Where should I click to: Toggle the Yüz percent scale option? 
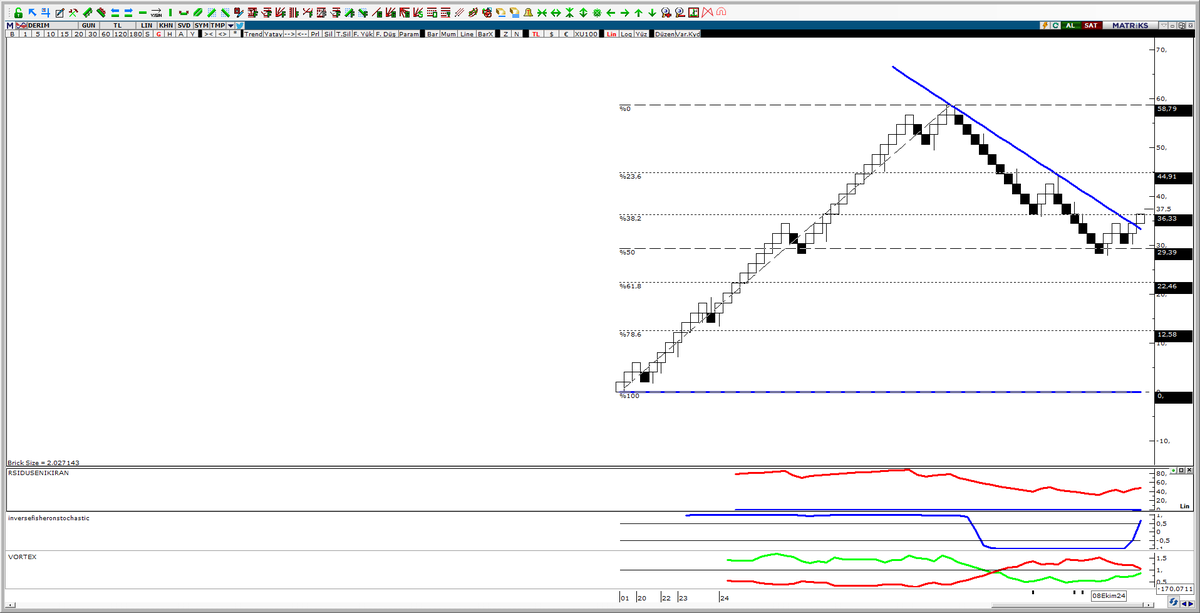(x=641, y=34)
